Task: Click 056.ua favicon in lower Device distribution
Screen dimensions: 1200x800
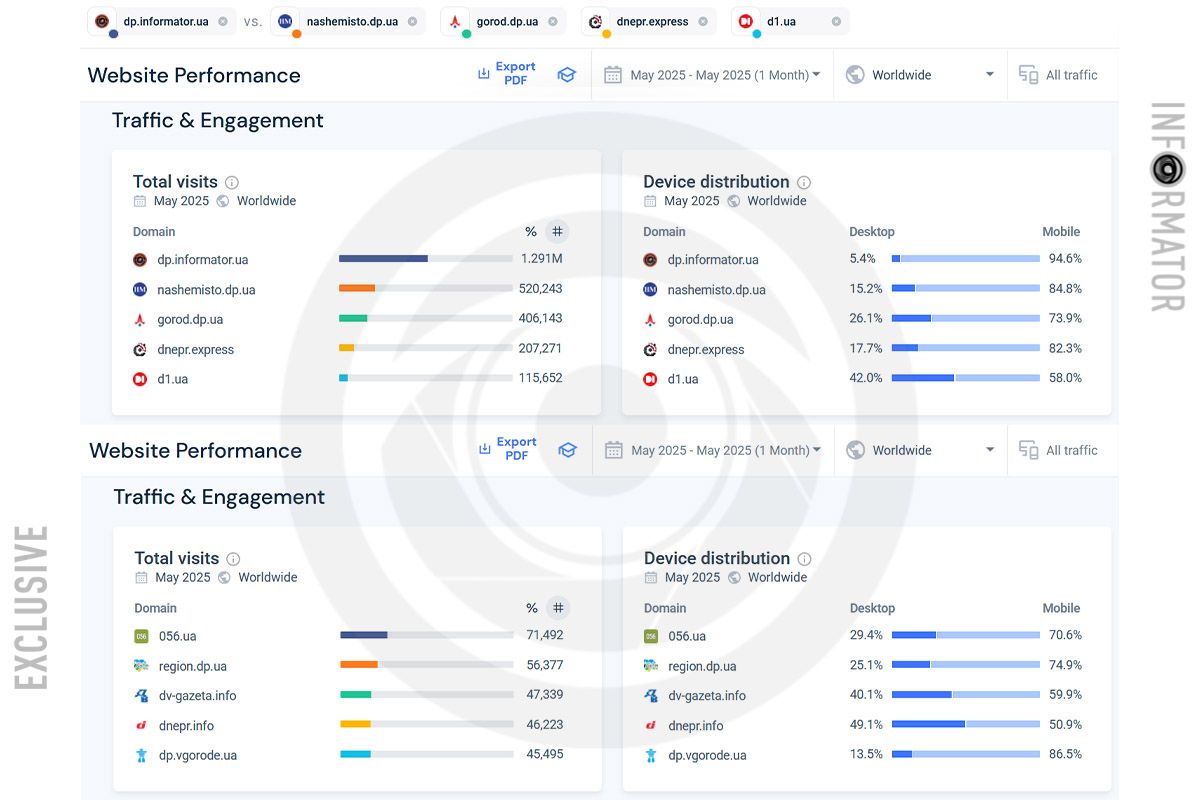Action: point(651,636)
